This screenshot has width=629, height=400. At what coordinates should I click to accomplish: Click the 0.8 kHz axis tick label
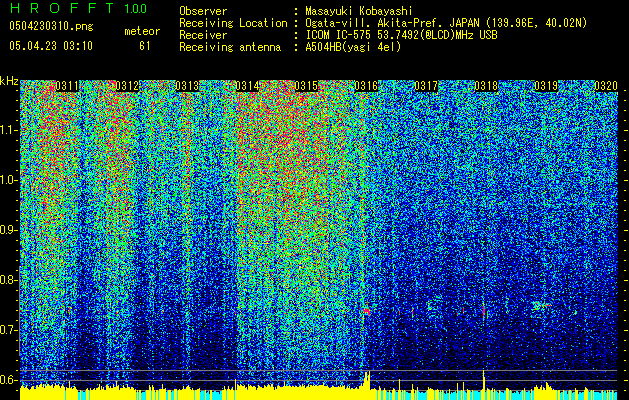coord(9,280)
